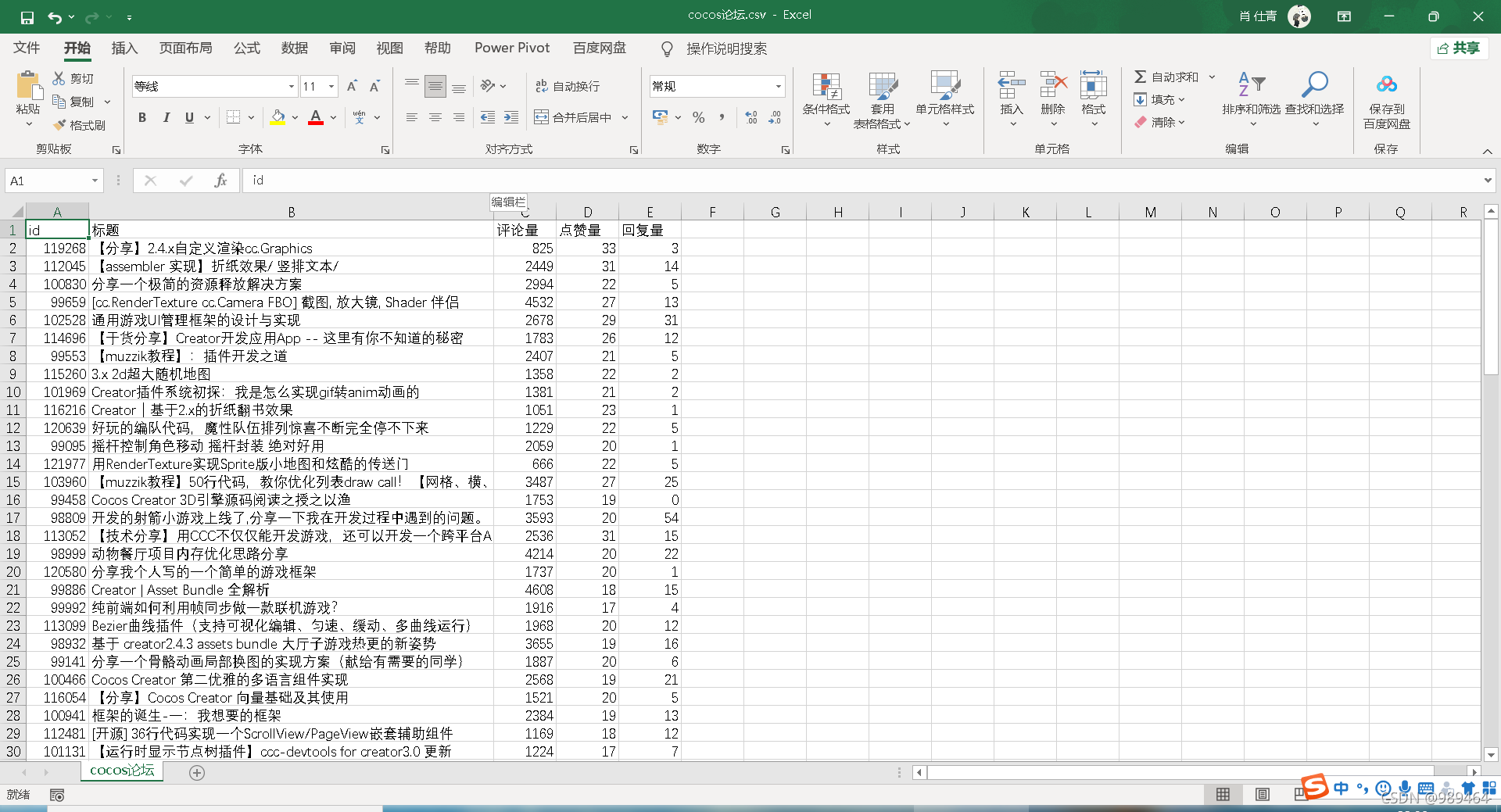Image resolution: width=1501 pixels, height=812 pixels.
Task: Toggle Merge and Center for cells
Action: click(x=573, y=117)
